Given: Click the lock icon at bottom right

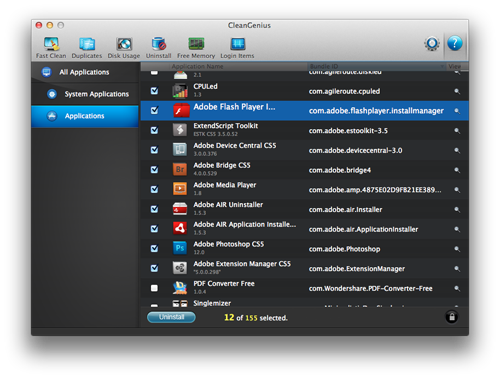Looking at the screenshot, I should (x=452, y=317).
